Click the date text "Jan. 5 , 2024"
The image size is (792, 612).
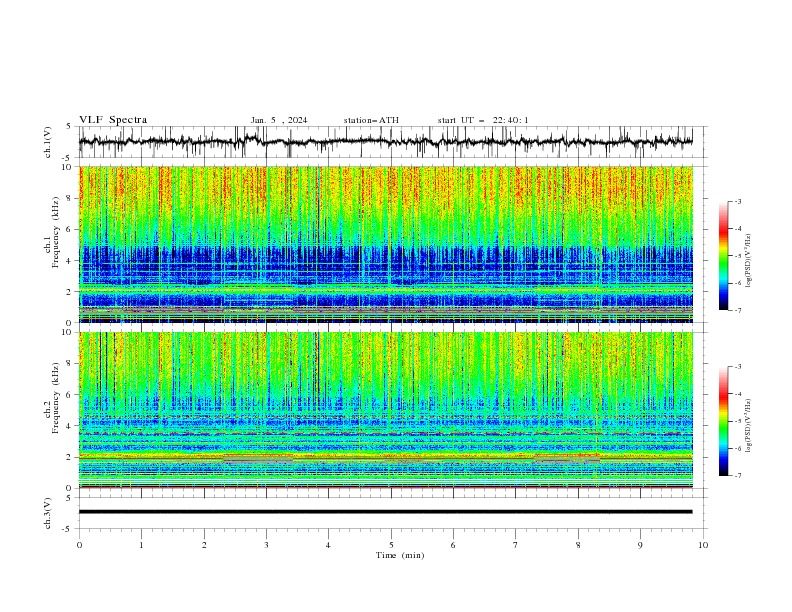pyautogui.click(x=279, y=120)
